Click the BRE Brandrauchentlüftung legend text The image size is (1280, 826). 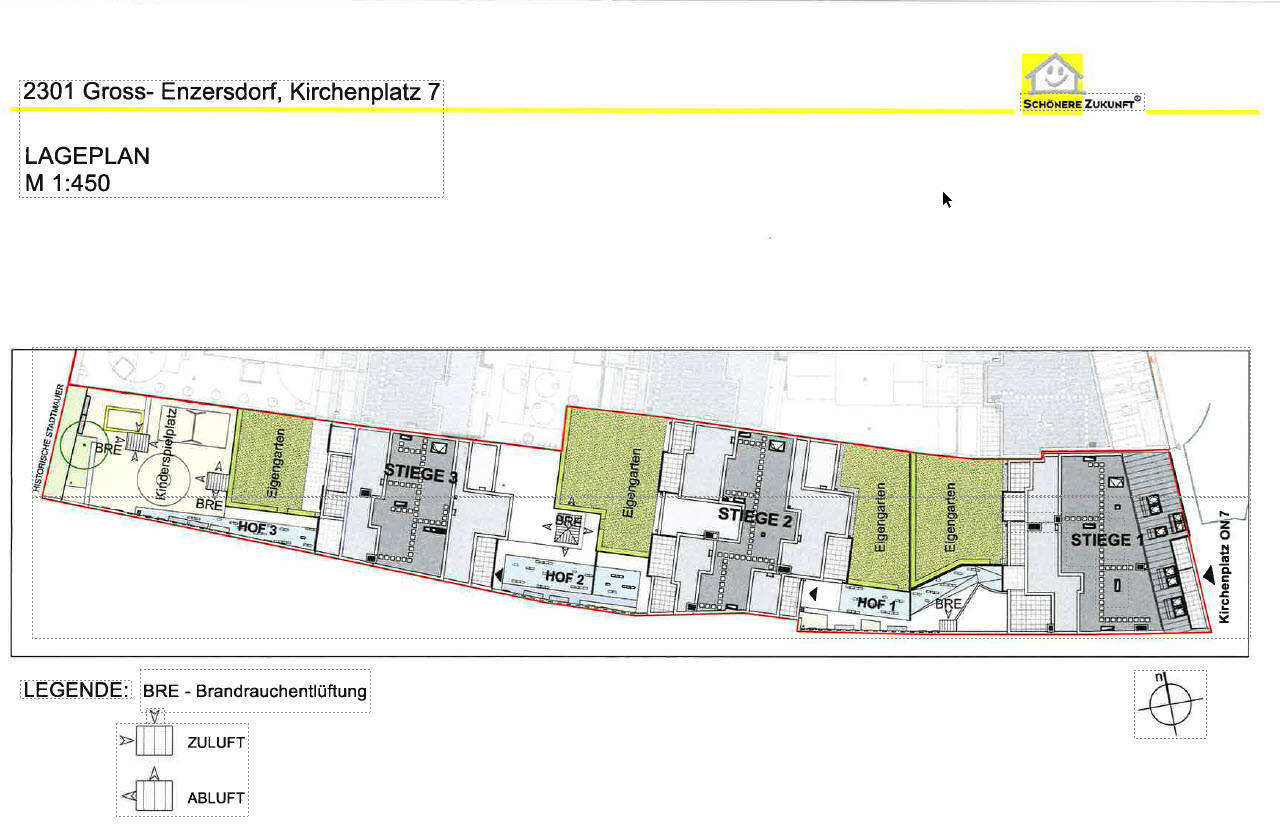coord(253,689)
